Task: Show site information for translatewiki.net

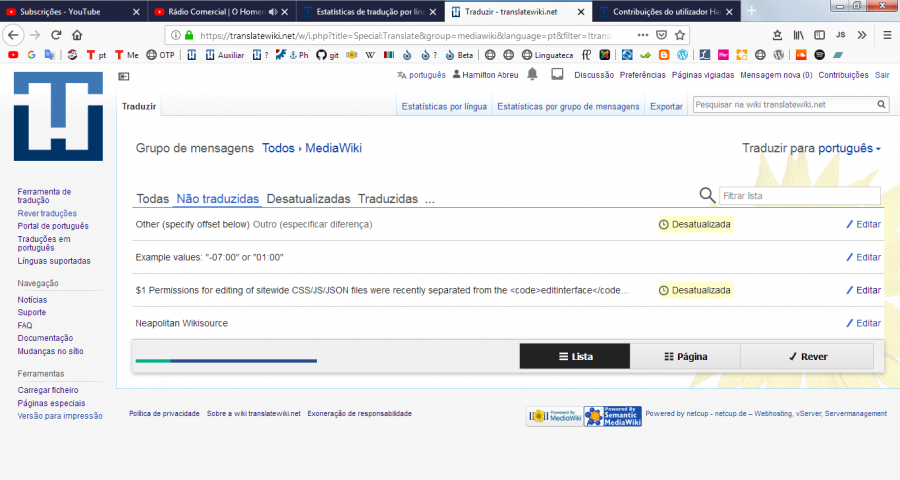Action: pos(176,35)
